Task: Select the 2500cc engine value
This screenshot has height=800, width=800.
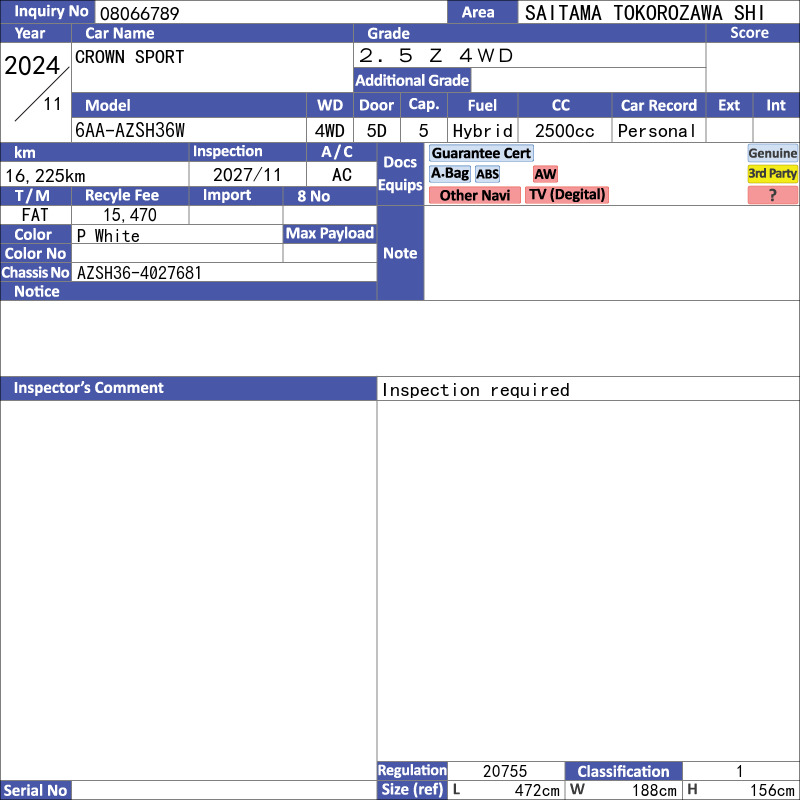Action: pyautogui.click(x=564, y=131)
